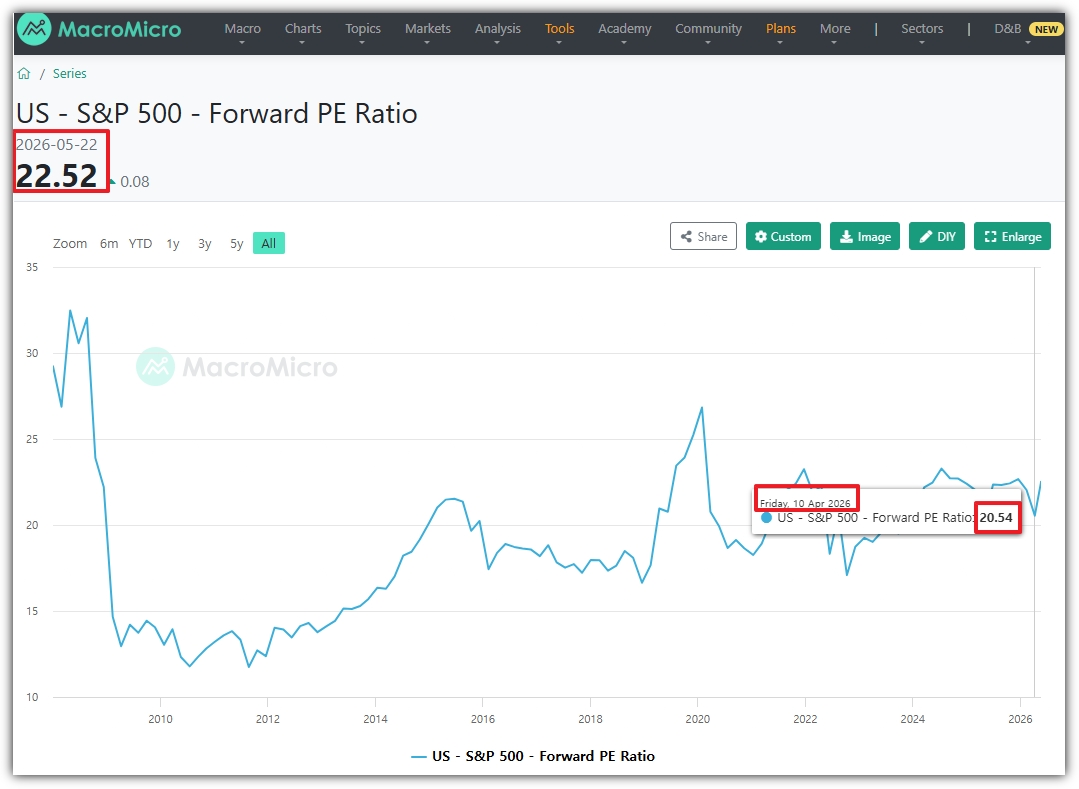Viewport: 1079px width, 789px height.
Task: Set chart zoom to 3y
Action: pyautogui.click(x=204, y=244)
